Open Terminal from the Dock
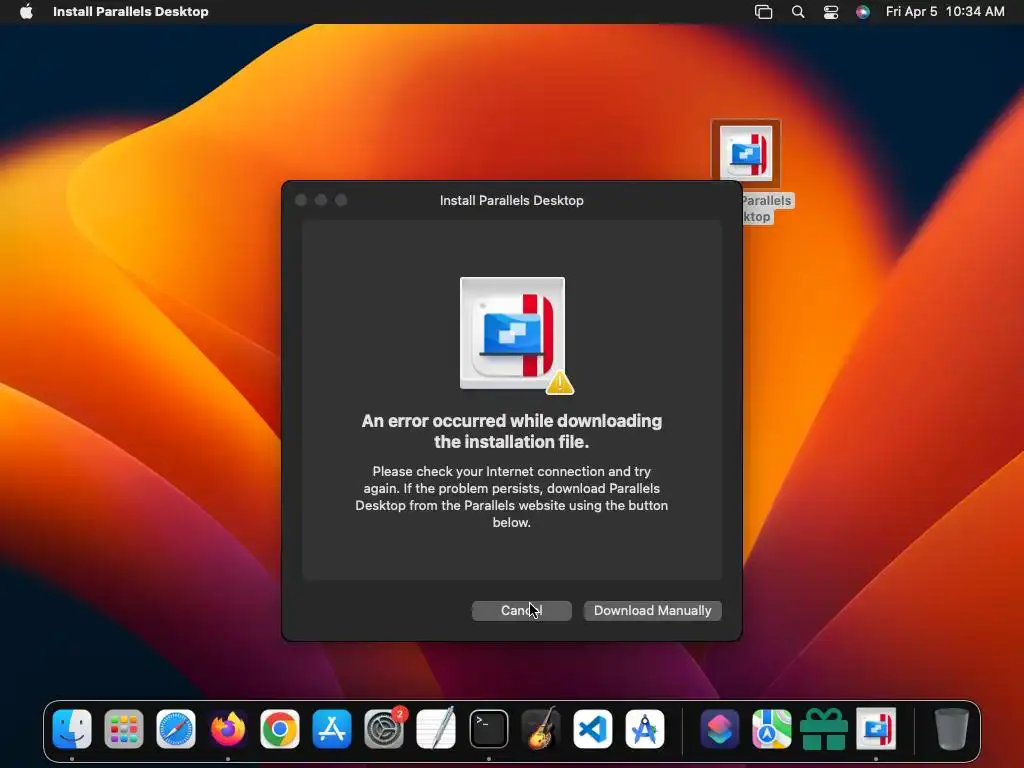 click(488, 729)
